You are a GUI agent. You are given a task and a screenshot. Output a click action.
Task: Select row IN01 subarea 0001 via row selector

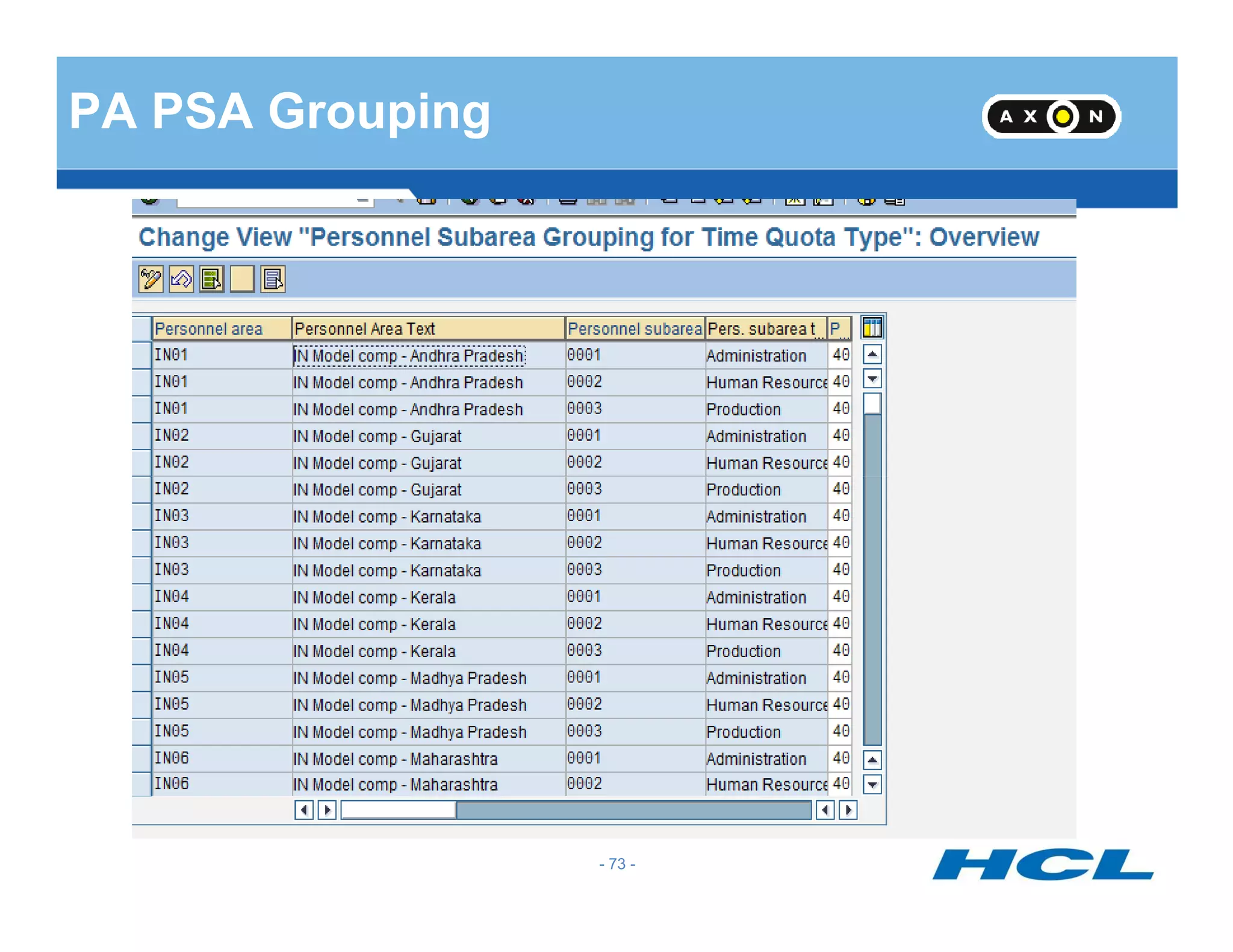pyautogui.click(x=141, y=355)
